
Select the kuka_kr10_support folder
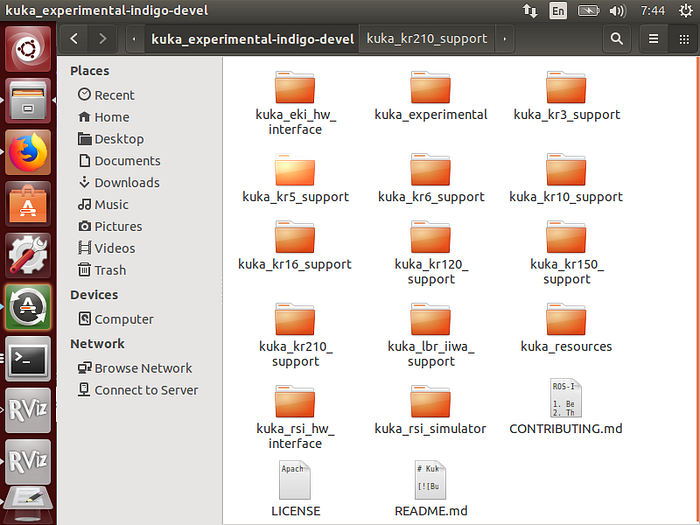point(566,179)
